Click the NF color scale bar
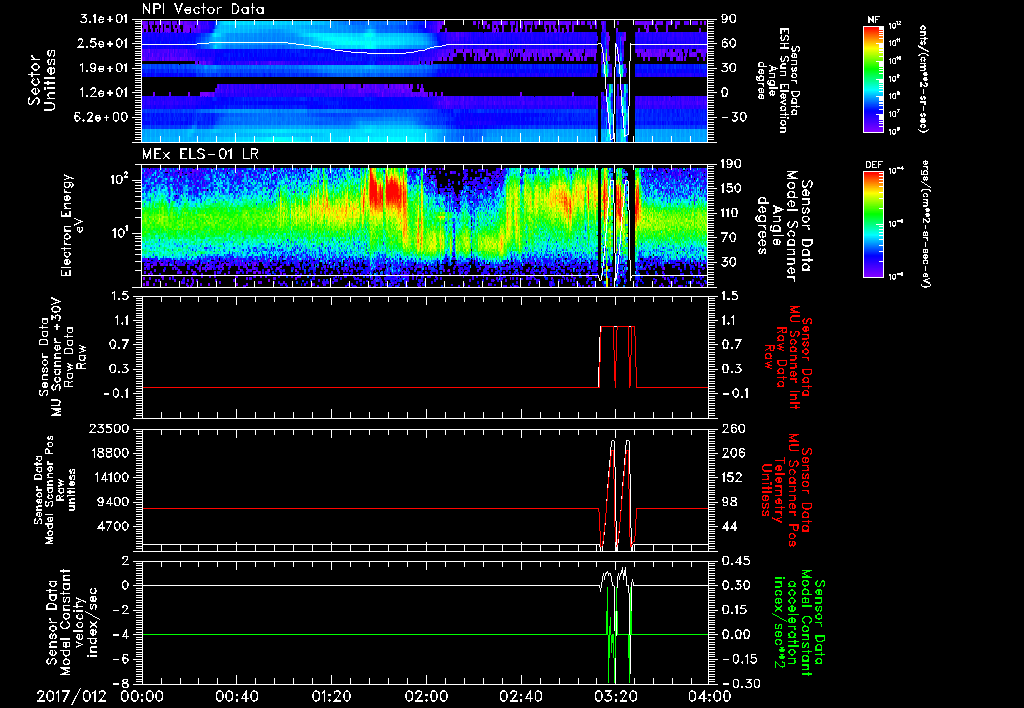This screenshot has width=1024, height=708. [x=871, y=79]
